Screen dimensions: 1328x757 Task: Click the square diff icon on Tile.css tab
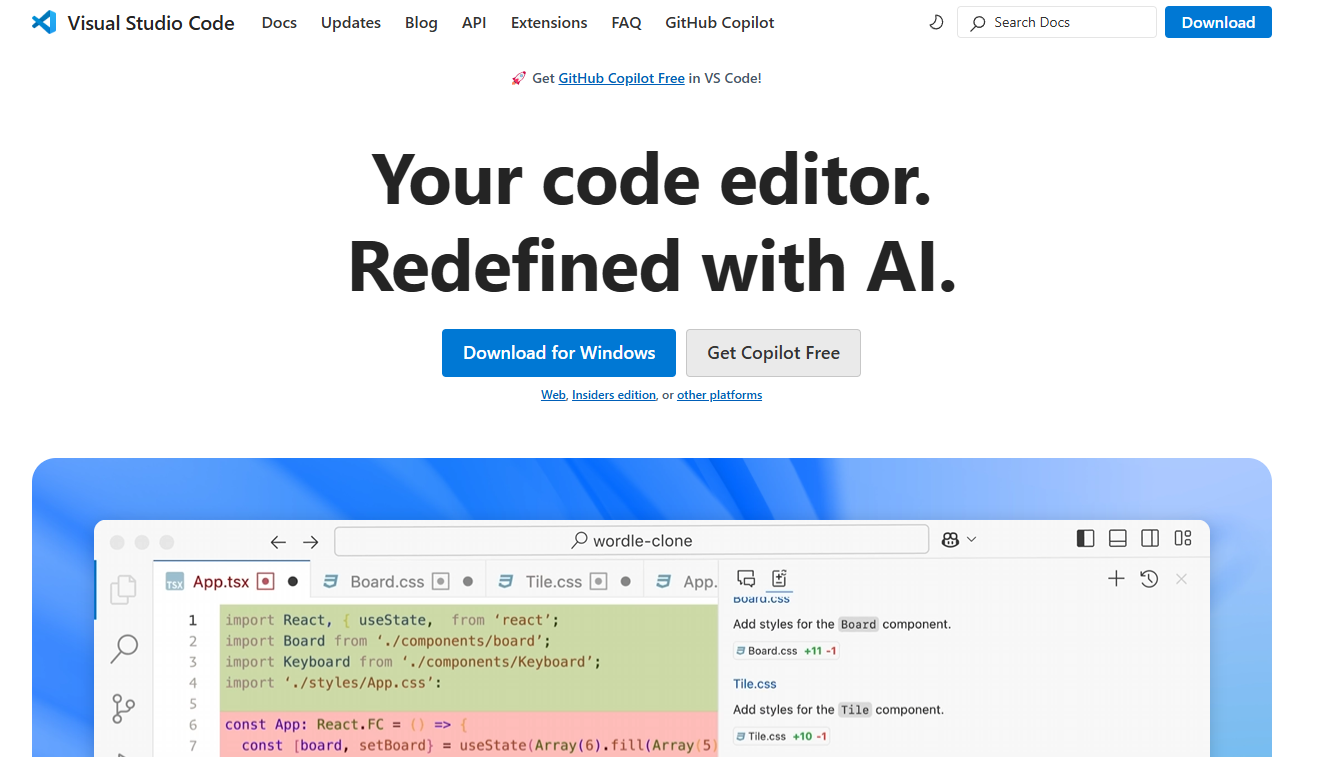[598, 581]
